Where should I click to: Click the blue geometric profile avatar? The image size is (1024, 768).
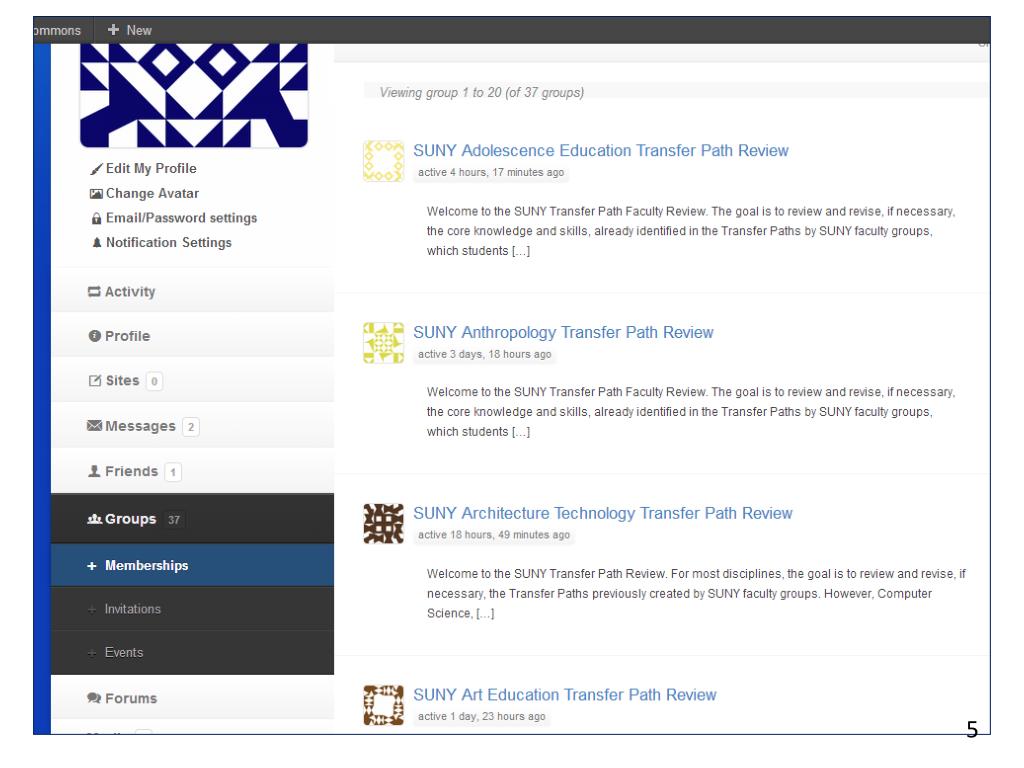pyautogui.click(x=194, y=95)
